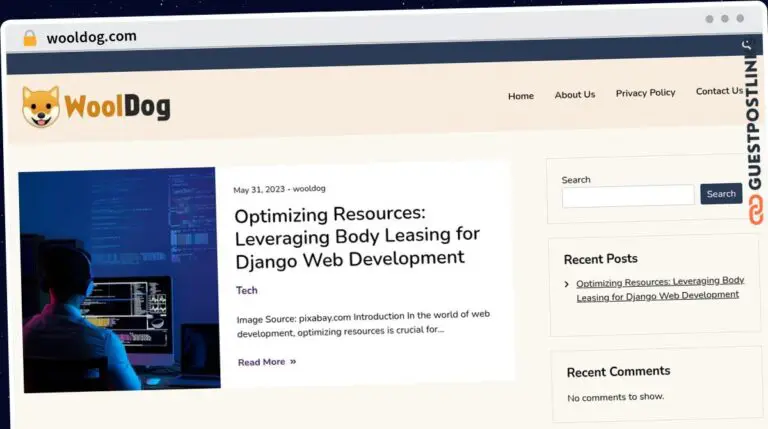768x429 pixels.
Task: Click the wooldog author name link
Action: pyautogui.click(x=309, y=188)
